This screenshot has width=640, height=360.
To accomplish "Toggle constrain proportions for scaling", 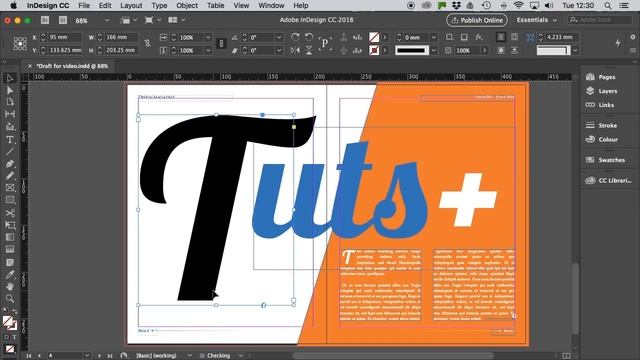I will pyautogui.click(x=221, y=44).
